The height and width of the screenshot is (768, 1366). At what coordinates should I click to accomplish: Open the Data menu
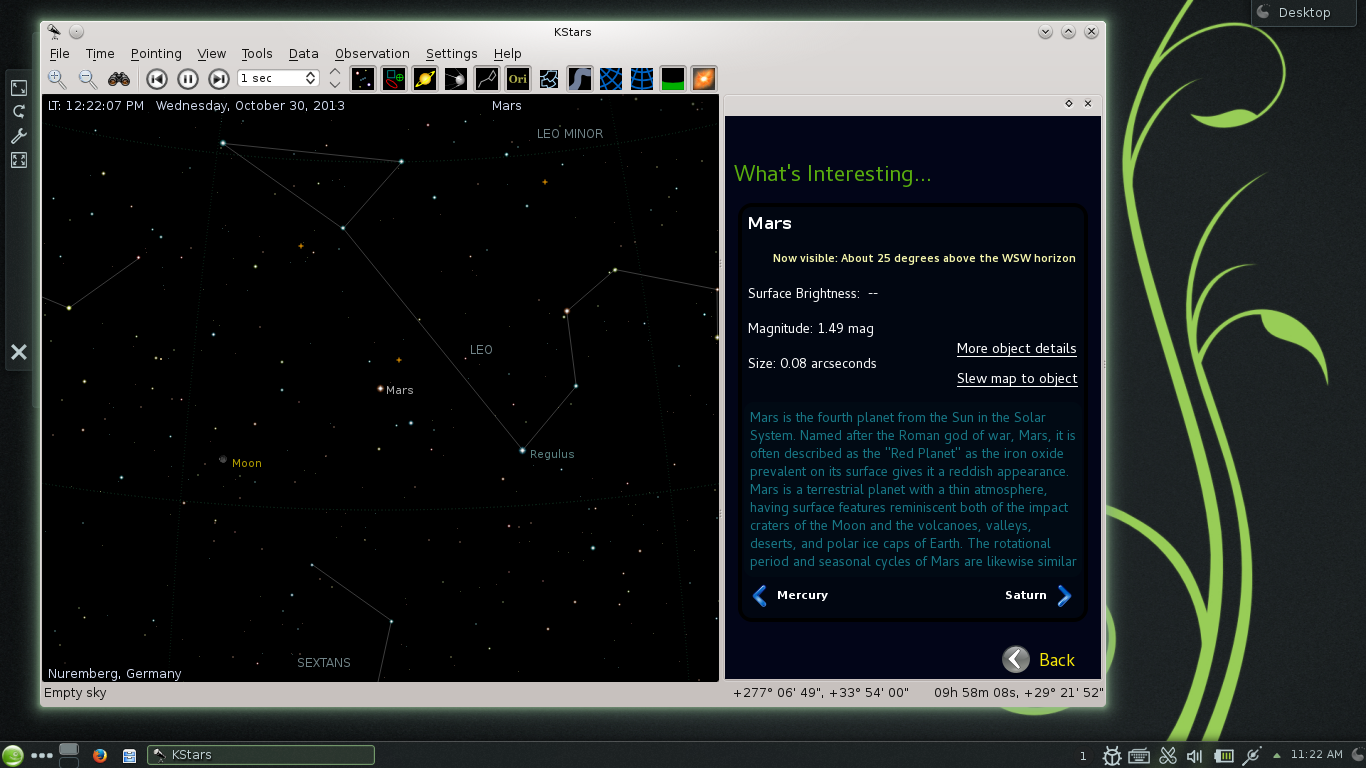coord(304,54)
